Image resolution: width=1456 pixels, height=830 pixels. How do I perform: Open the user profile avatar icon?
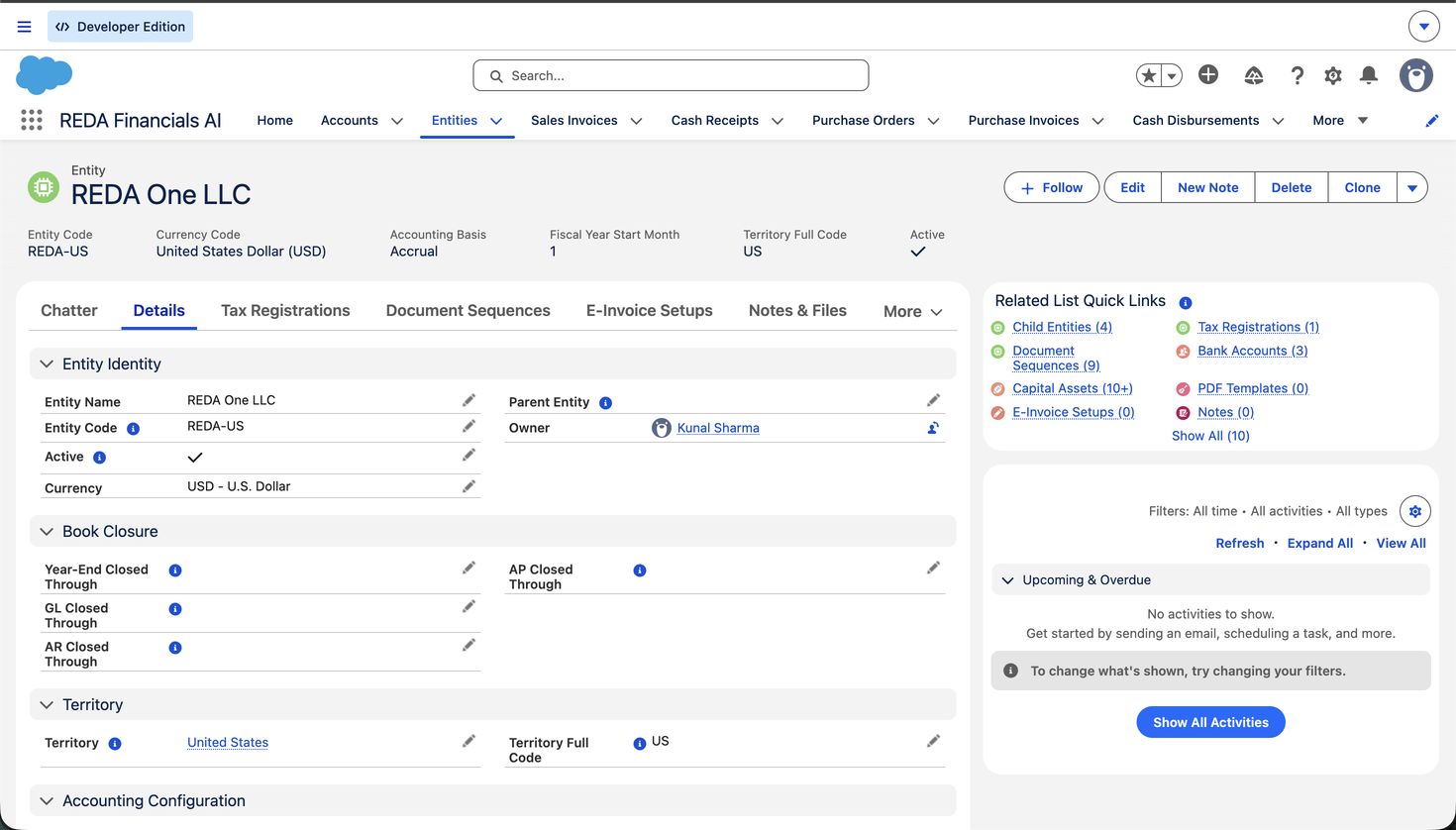(1415, 75)
